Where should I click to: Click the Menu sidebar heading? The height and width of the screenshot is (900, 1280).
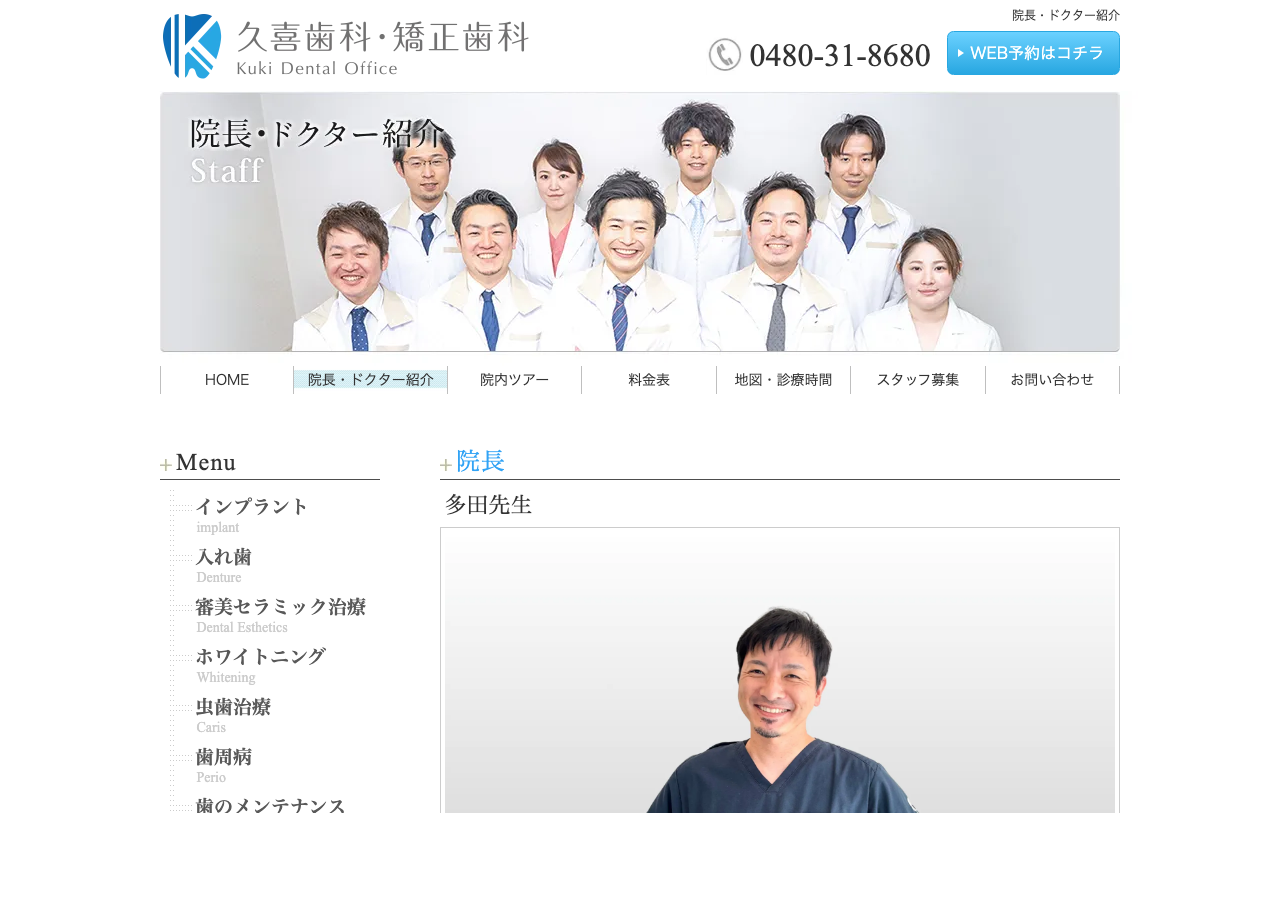click(x=206, y=463)
